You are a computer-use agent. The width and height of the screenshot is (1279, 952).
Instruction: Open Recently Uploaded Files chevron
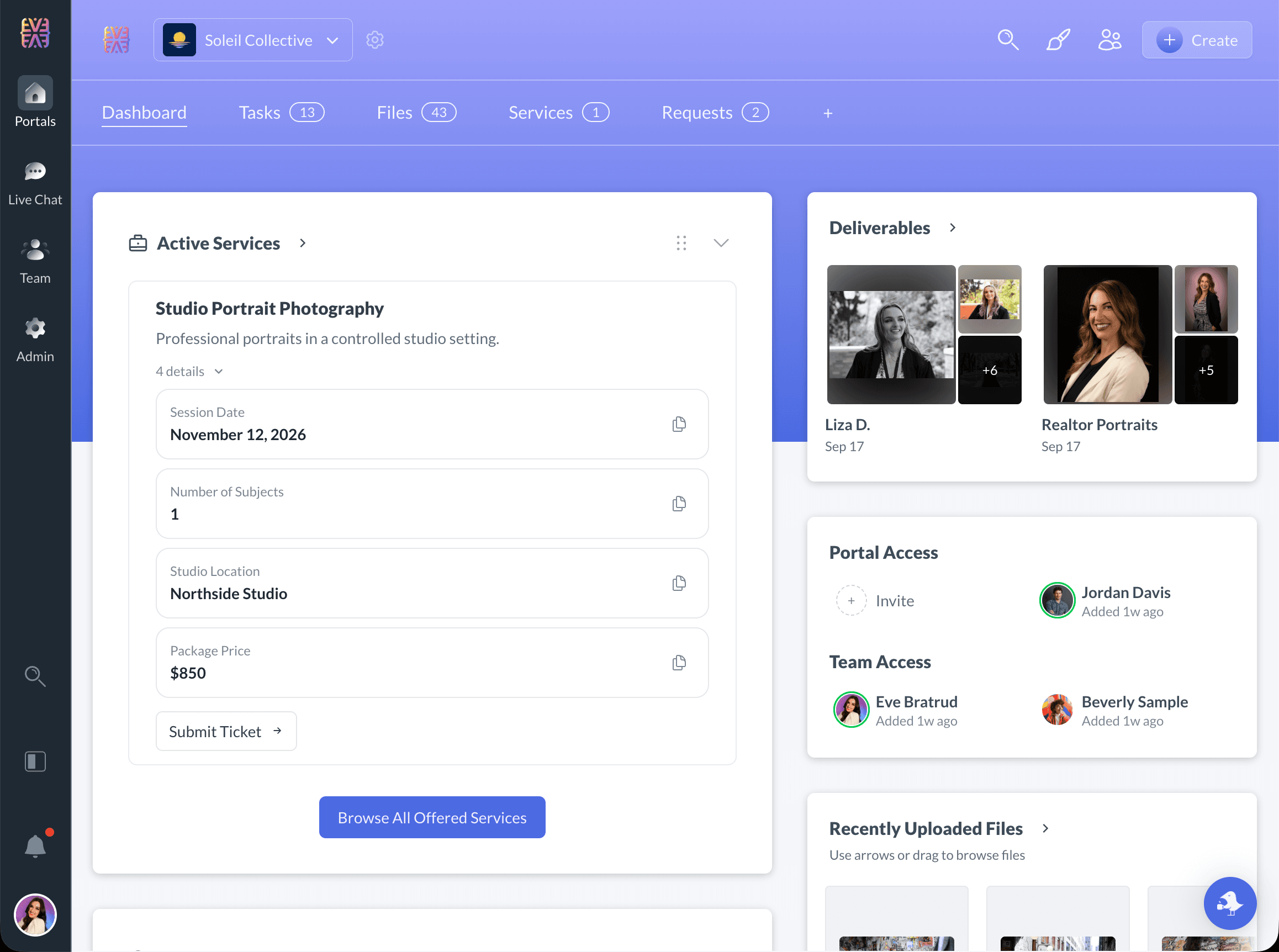tap(1045, 828)
